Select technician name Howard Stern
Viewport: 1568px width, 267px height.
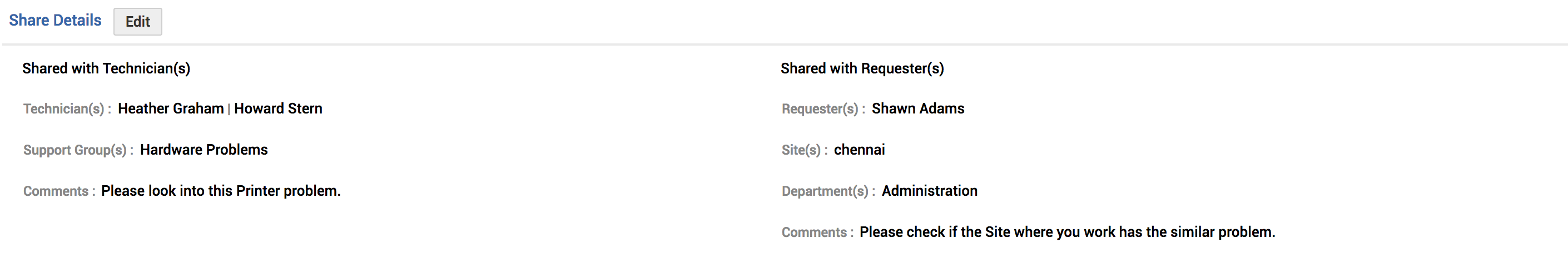(x=278, y=108)
